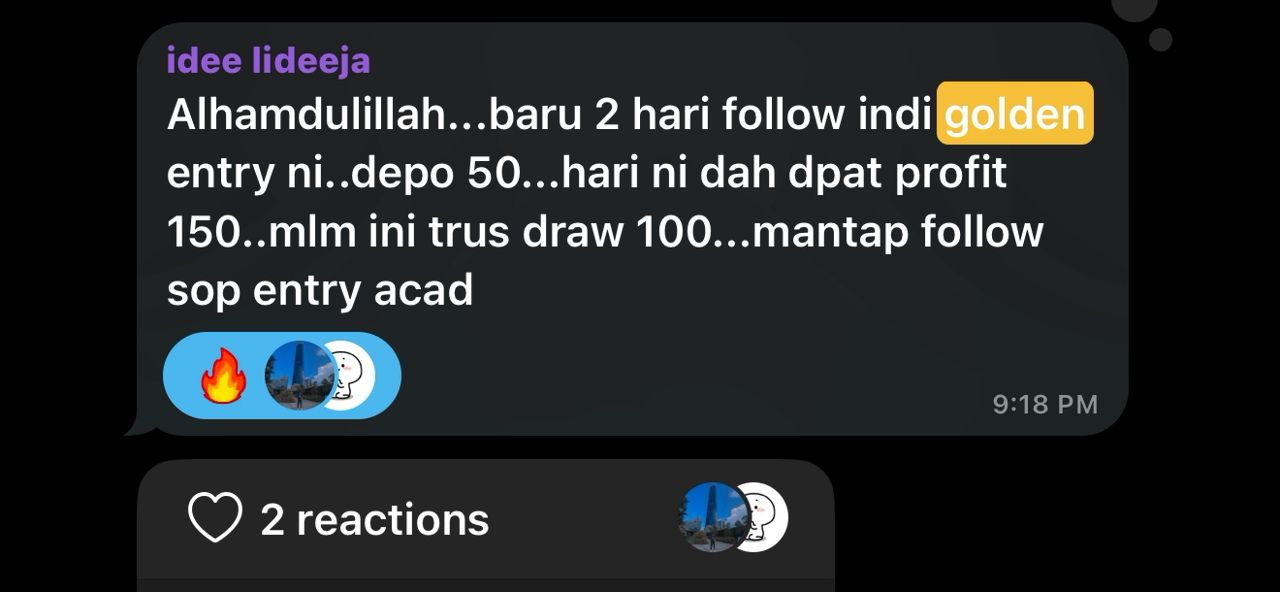Click the large gray circle at the top edge
Viewport: 1280px width, 592px height.
pos(1135,8)
